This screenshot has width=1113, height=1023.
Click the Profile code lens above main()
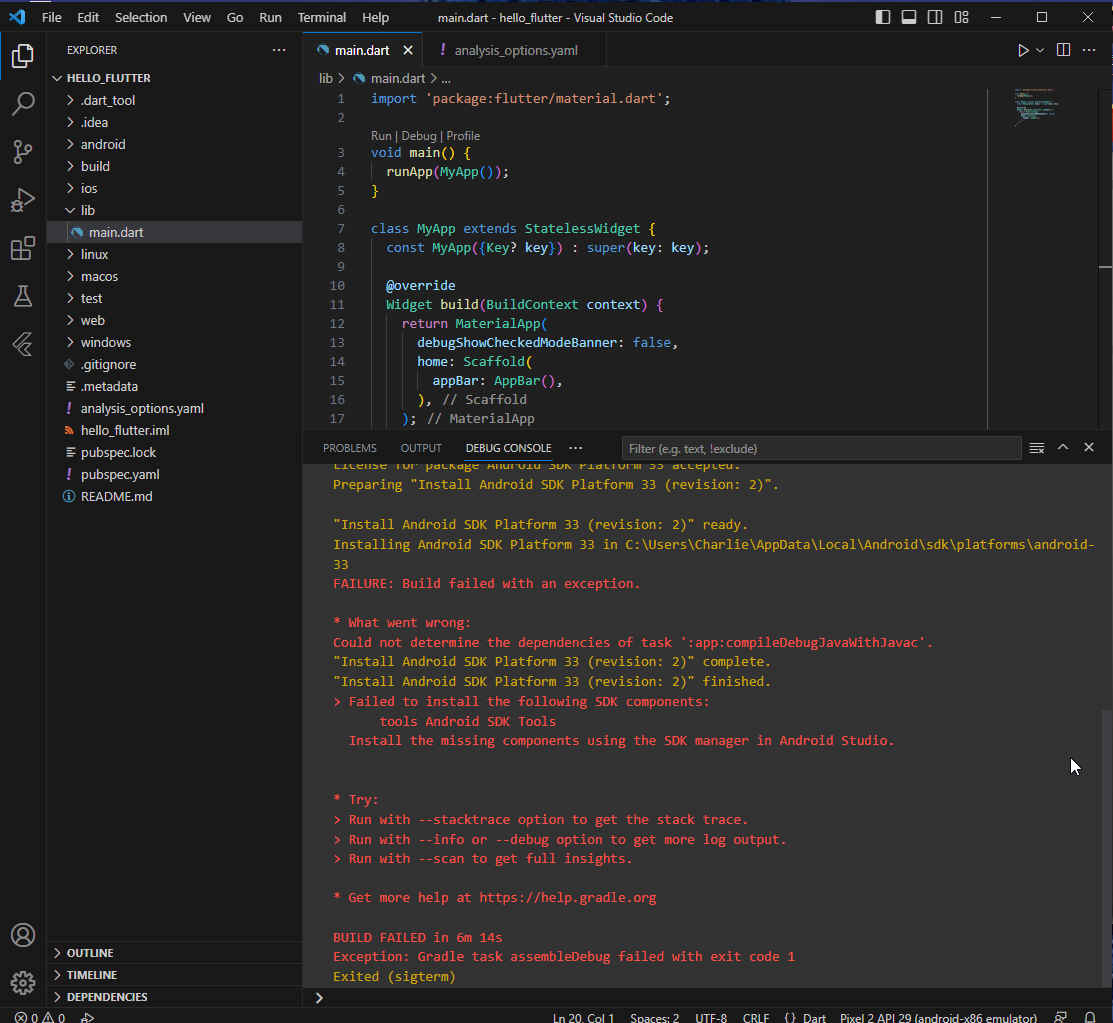[x=463, y=136]
